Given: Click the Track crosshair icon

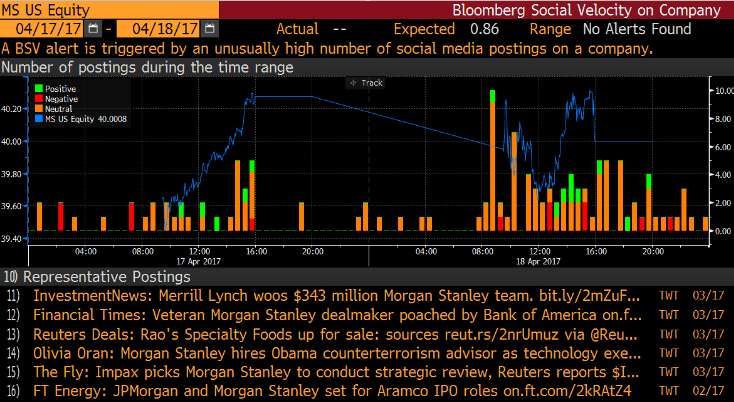Looking at the screenshot, I should point(353,83).
